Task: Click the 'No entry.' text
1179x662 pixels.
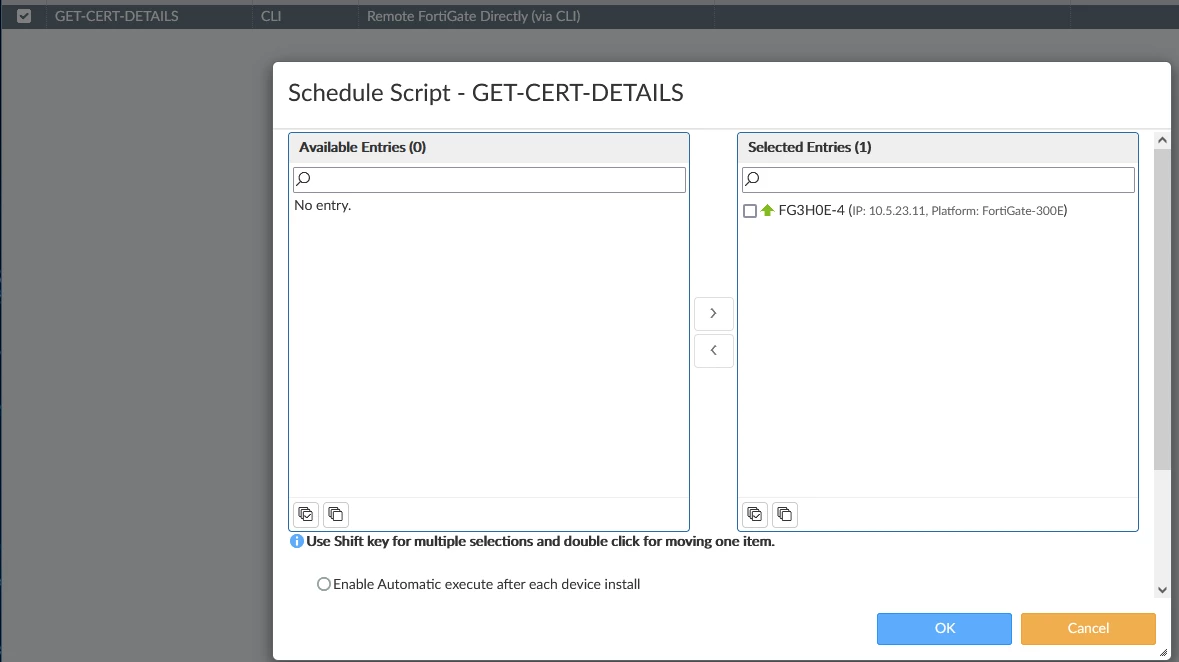Action: 323,205
